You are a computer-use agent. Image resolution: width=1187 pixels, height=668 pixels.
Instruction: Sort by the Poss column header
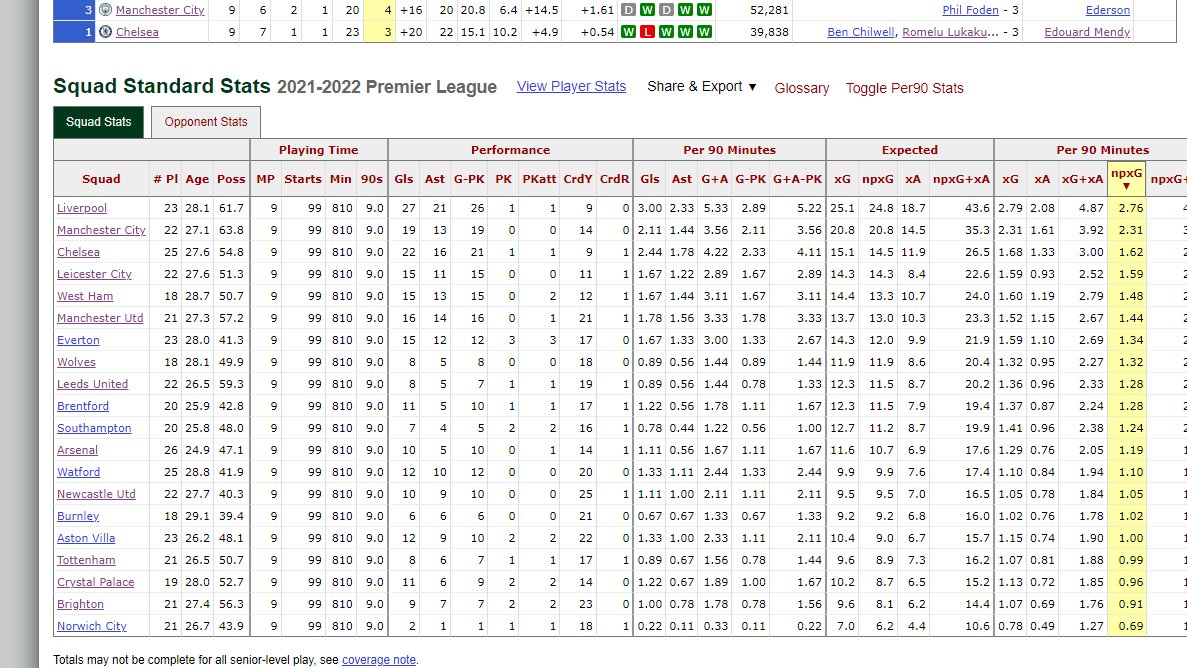231,179
